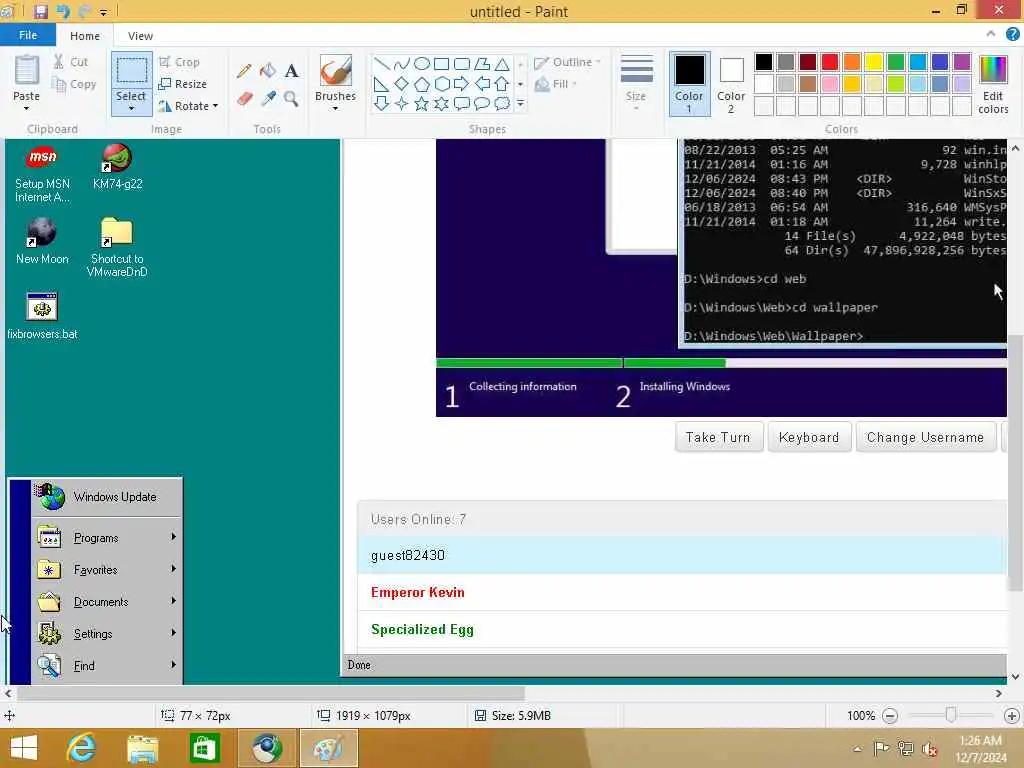Click the Take Turn button
Screen dimensions: 1024x768
[x=718, y=437]
